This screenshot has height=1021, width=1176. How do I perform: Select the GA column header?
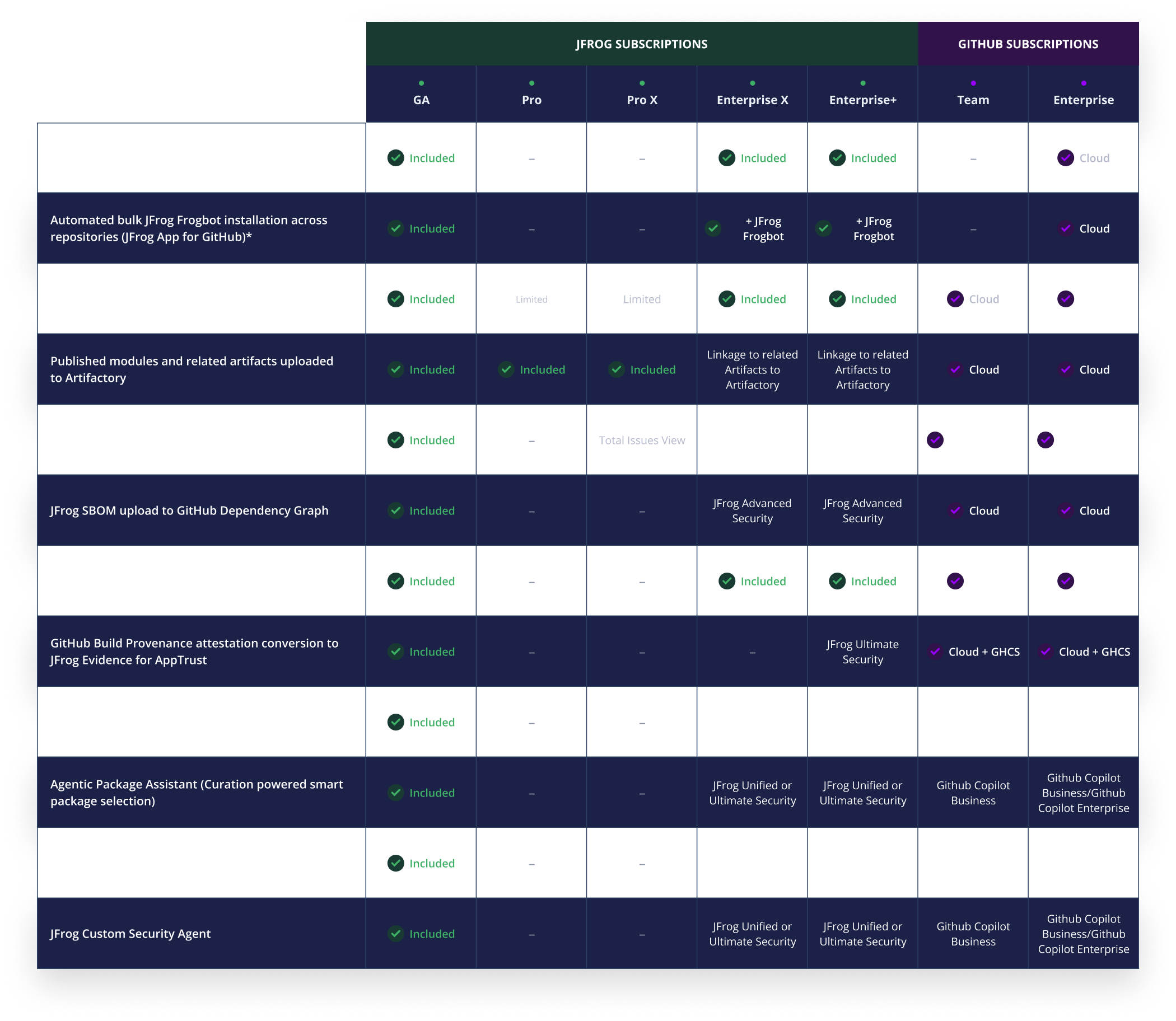pyautogui.click(x=421, y=94)
